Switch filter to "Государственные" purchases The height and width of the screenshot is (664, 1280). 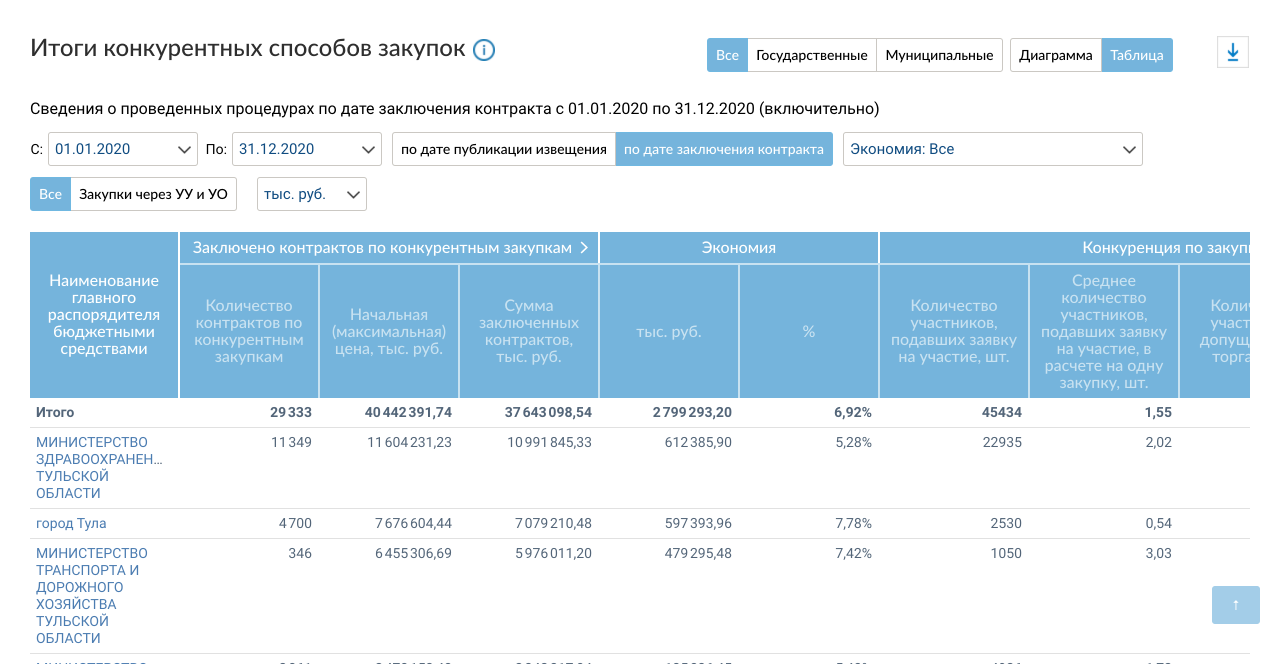coord(811,55)
